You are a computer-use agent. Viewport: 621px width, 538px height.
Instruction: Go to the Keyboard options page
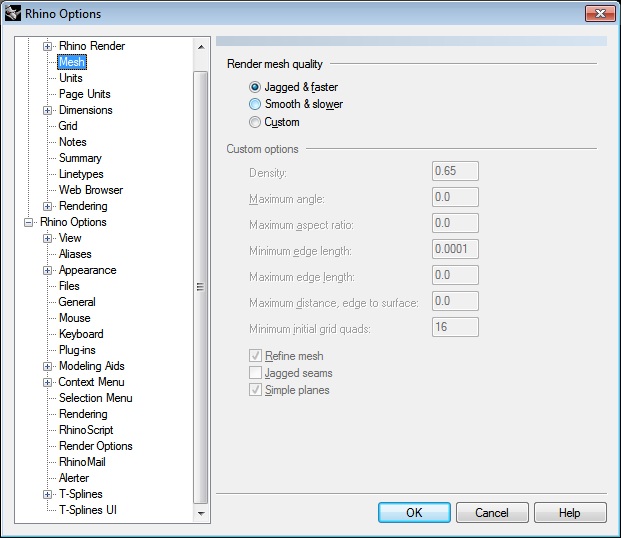tap(81, 334)
